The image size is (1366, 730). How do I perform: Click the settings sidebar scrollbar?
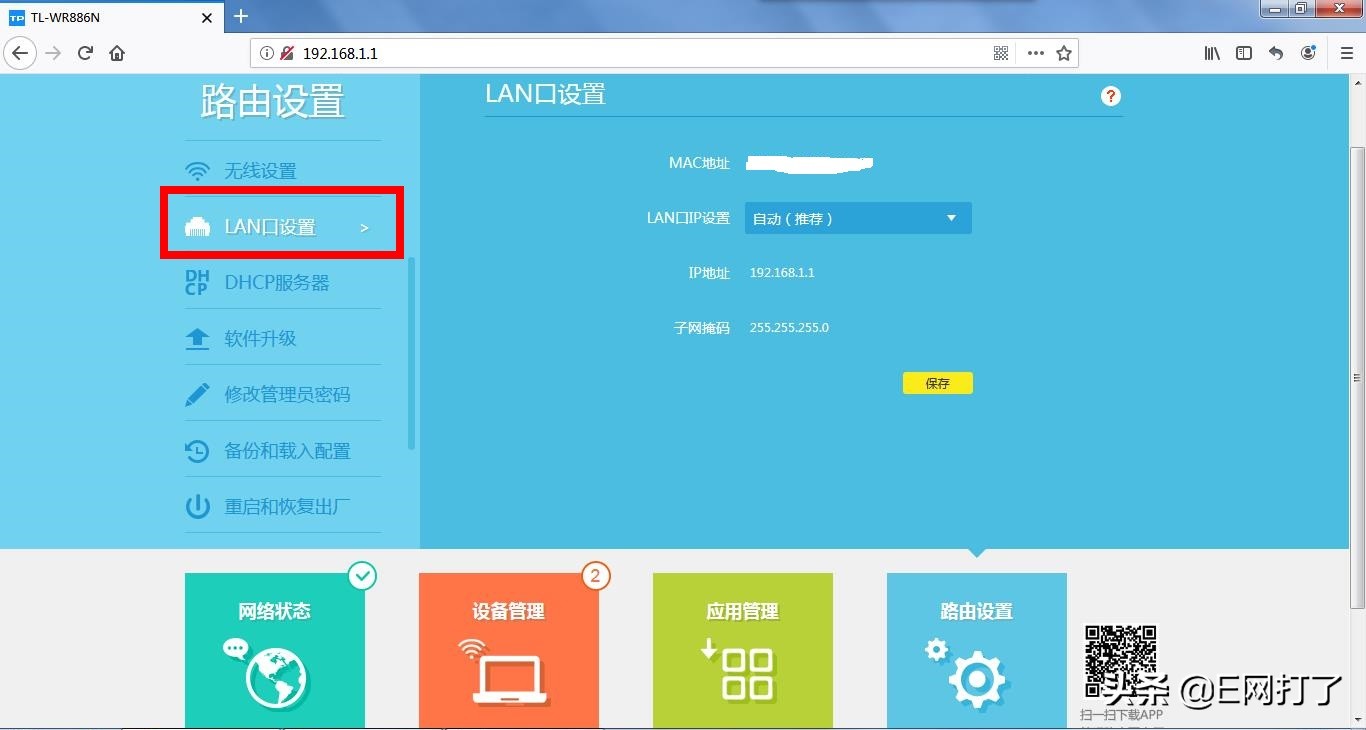click(412, 354)
